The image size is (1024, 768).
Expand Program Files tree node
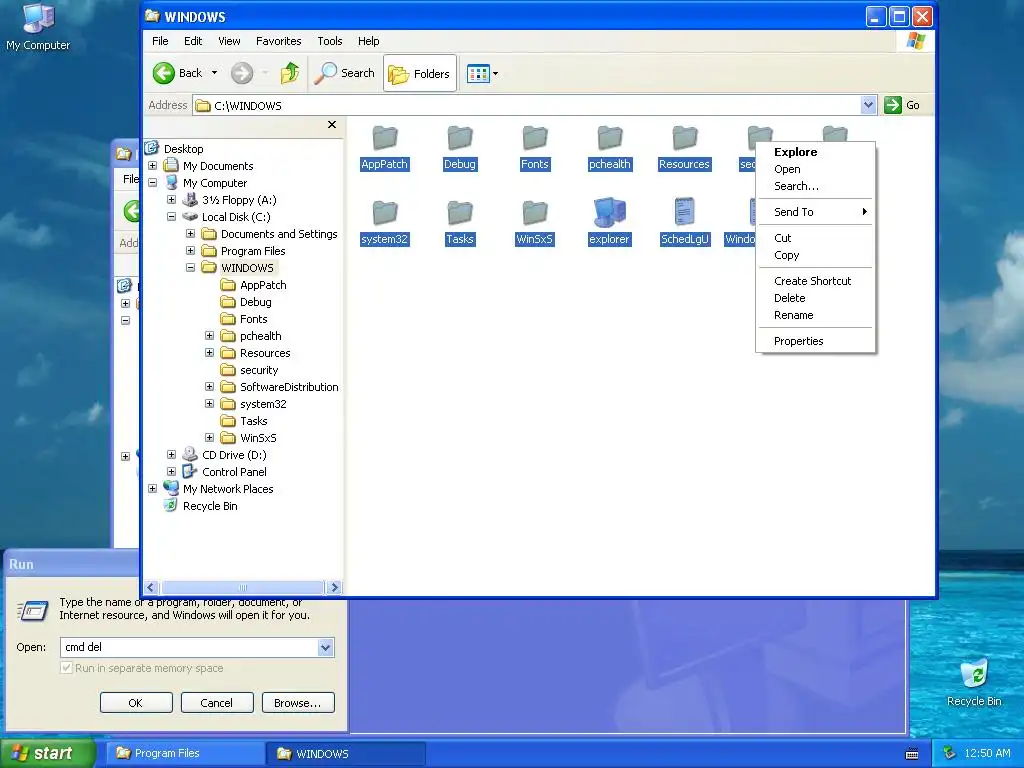[x=190, y=251]
